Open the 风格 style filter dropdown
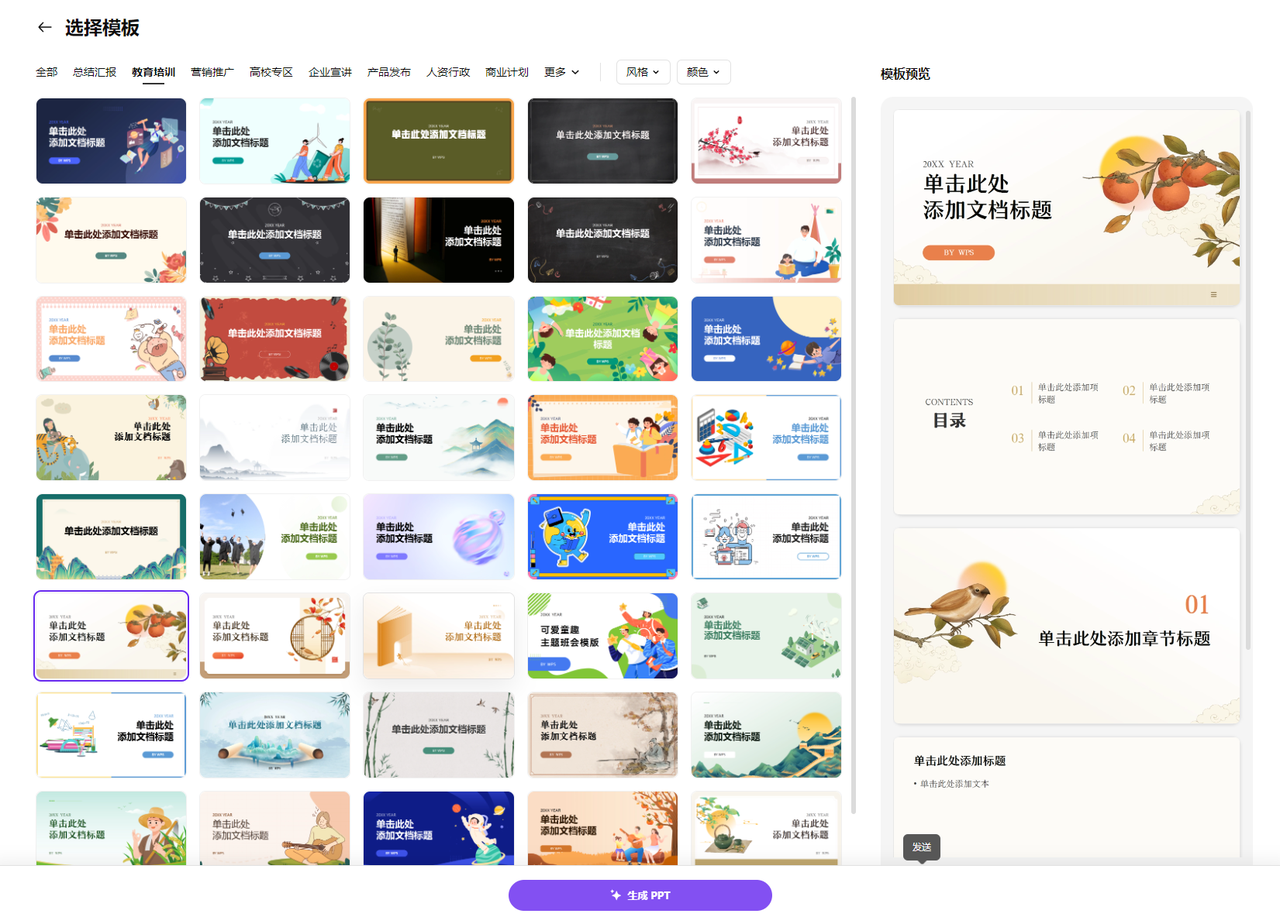 tap(642, 71)
